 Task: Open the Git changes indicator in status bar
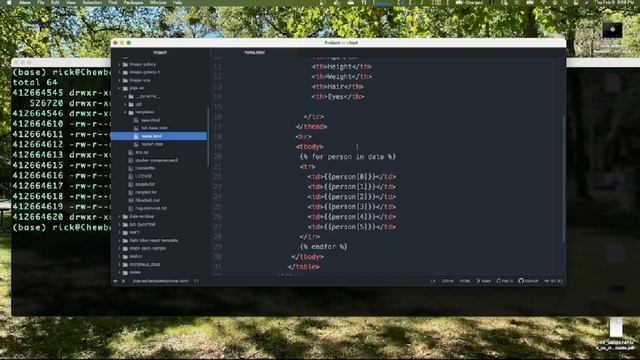pos(553,281)
